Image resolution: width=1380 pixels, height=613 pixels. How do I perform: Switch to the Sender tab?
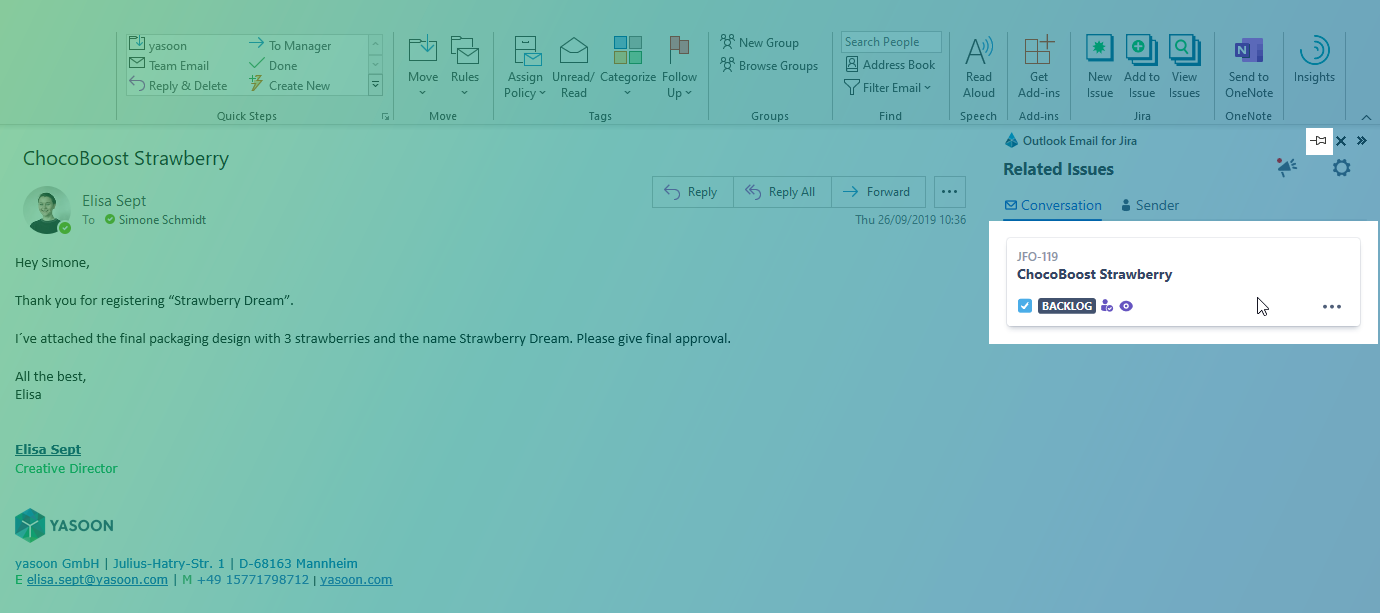click(1149, 205)
